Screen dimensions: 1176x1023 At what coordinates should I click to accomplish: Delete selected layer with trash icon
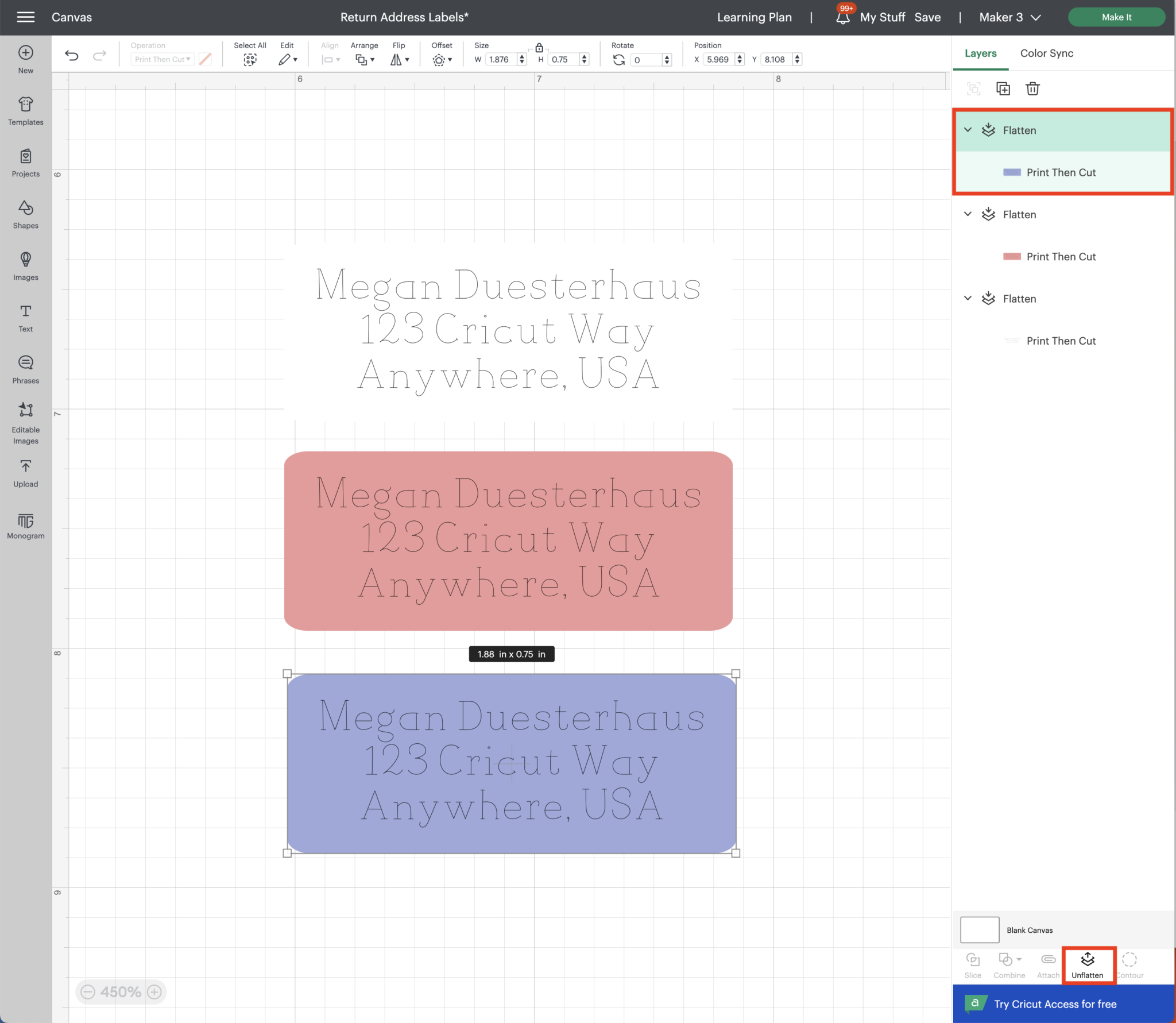[1032, 88]
